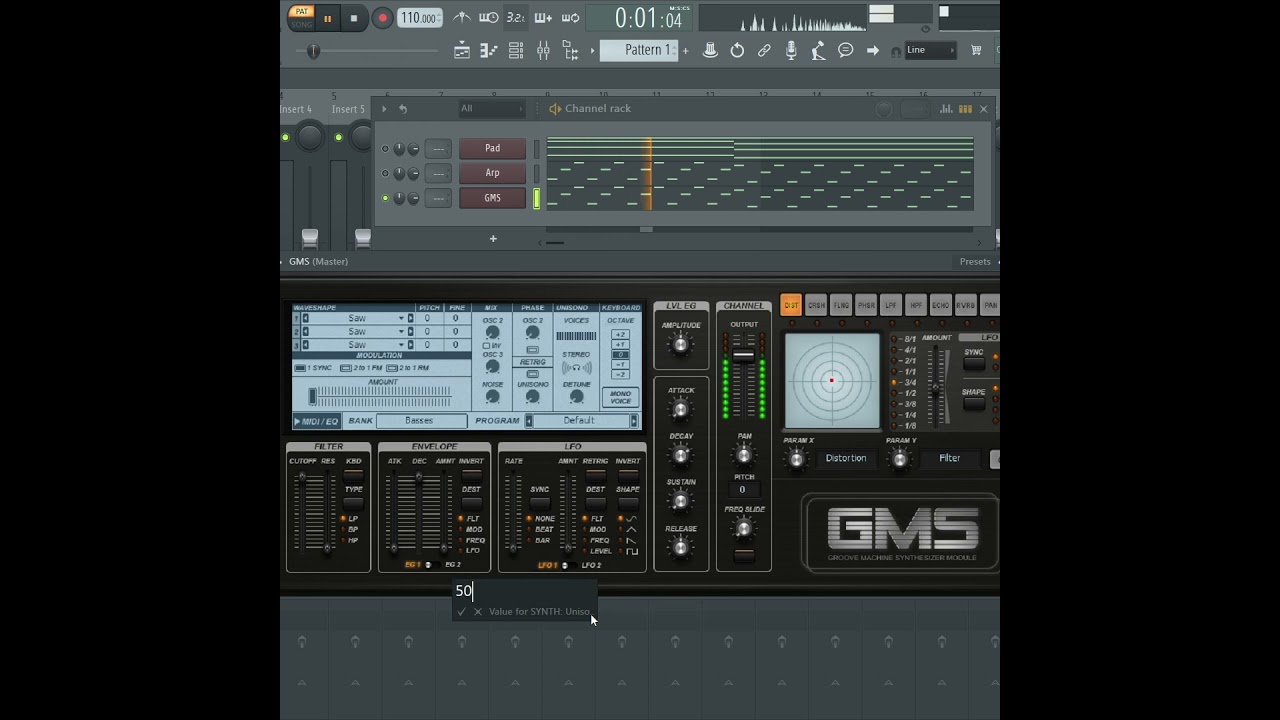Go to previous program arrow
Viewport: 1280px width, 720px height.
coord(530,421)
